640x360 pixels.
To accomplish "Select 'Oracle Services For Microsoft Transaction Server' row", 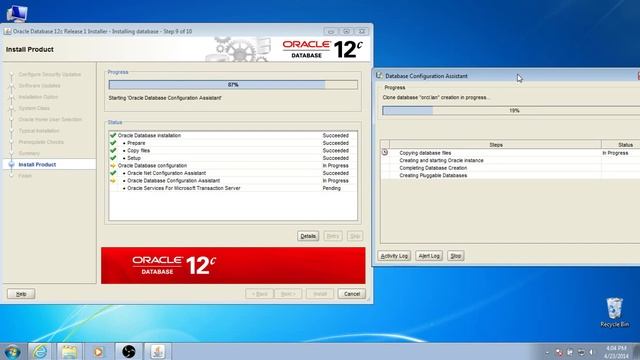I will 233,188.
